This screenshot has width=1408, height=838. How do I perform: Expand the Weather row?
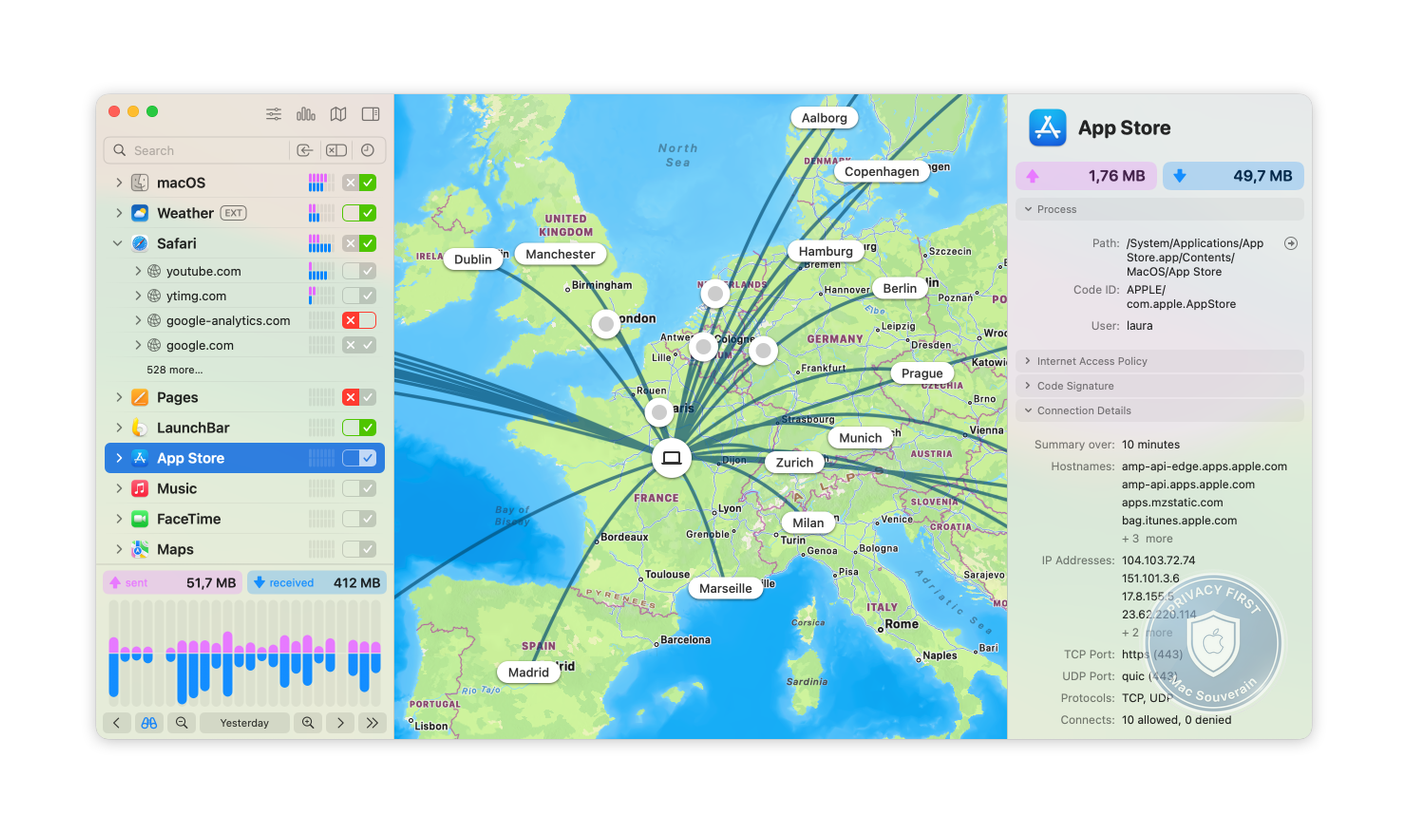click(x=118, y=213)
